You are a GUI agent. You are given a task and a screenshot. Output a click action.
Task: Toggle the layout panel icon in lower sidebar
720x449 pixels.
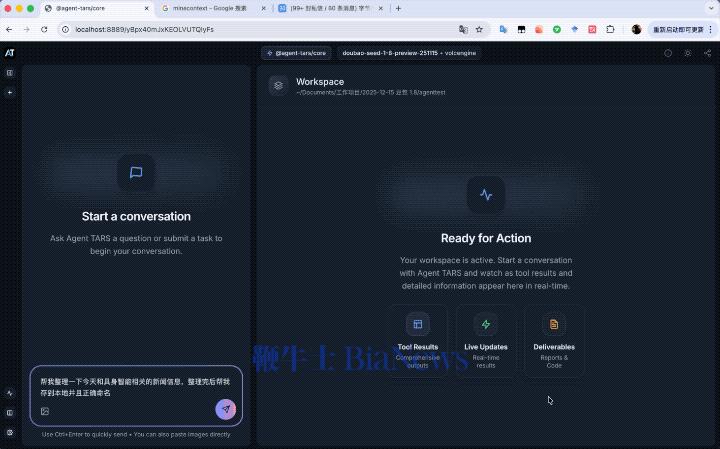pyautogui.click(x=10, y=412)
